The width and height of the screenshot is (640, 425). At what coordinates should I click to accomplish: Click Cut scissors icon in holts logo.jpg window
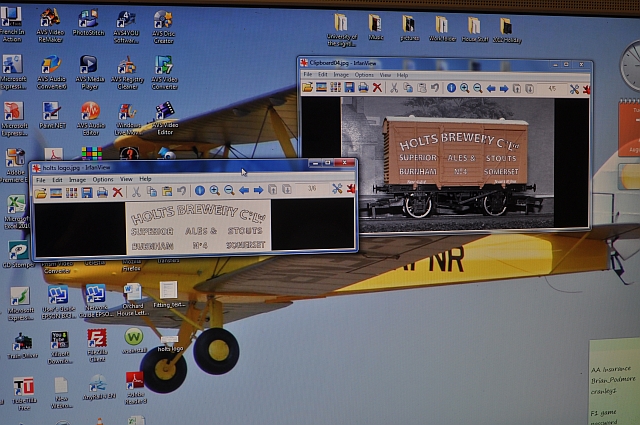[x=136, y=191]
